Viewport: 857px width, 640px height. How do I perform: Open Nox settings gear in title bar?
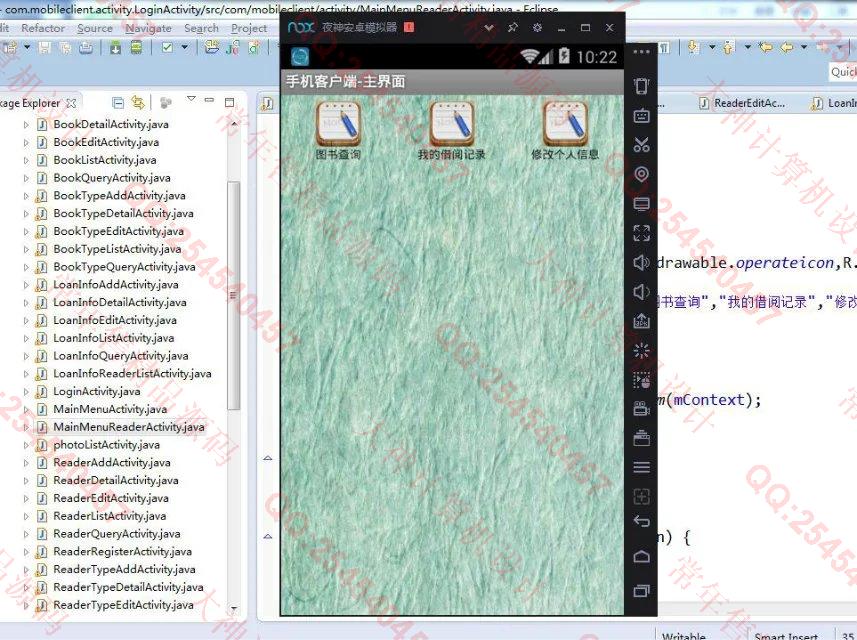537,27
